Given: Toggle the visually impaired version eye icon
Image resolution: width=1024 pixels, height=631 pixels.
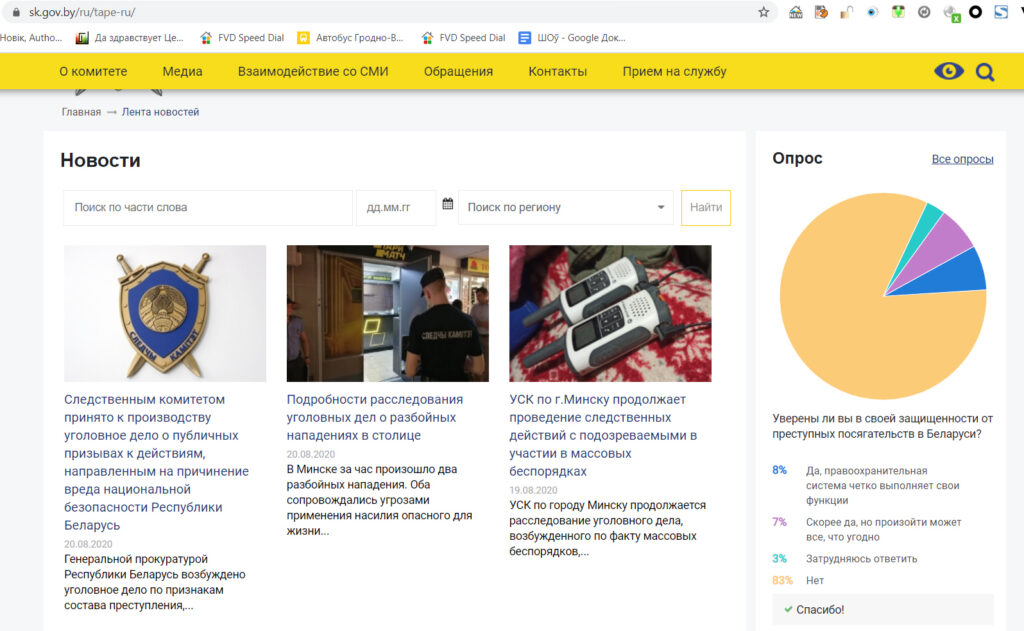Looking at the screenshot, I should pyautogui.click(x=947, y=71).
